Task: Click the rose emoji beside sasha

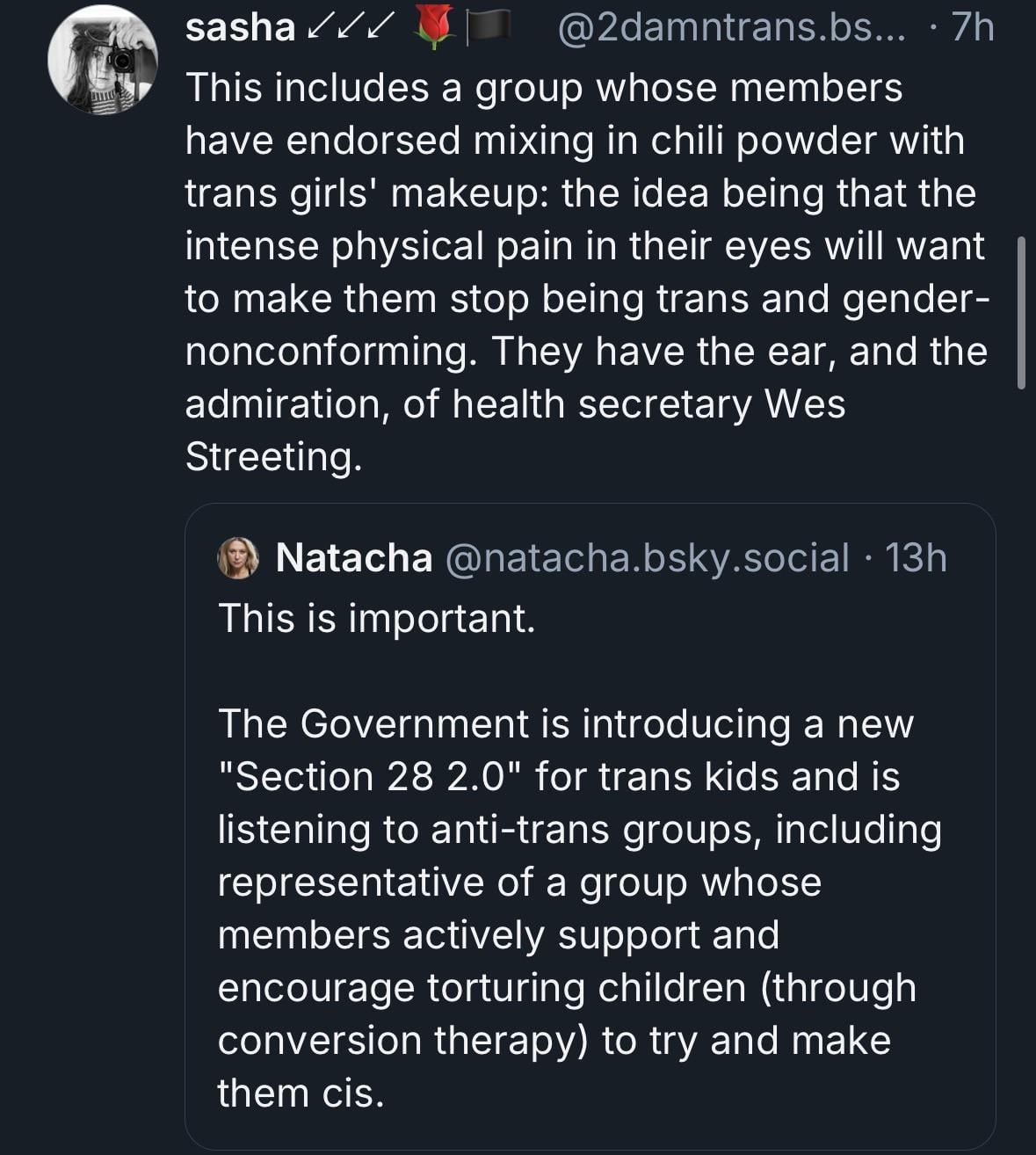Action: click(431, 28)
